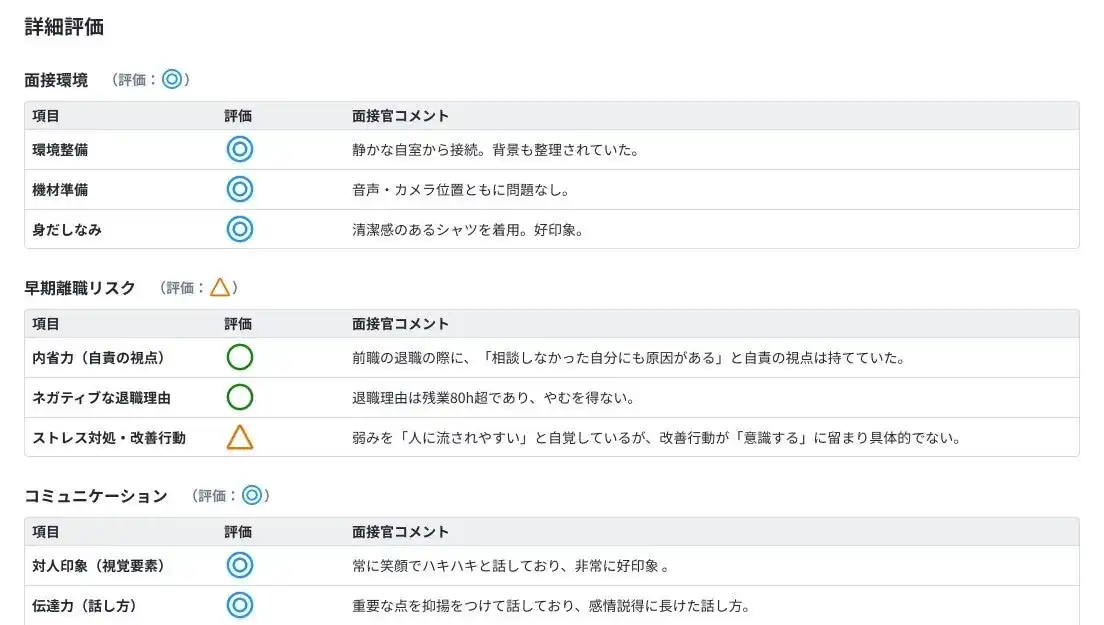
Task: Click the green circle rating for ネガティブな退職理由
Action: click(239, 397)
